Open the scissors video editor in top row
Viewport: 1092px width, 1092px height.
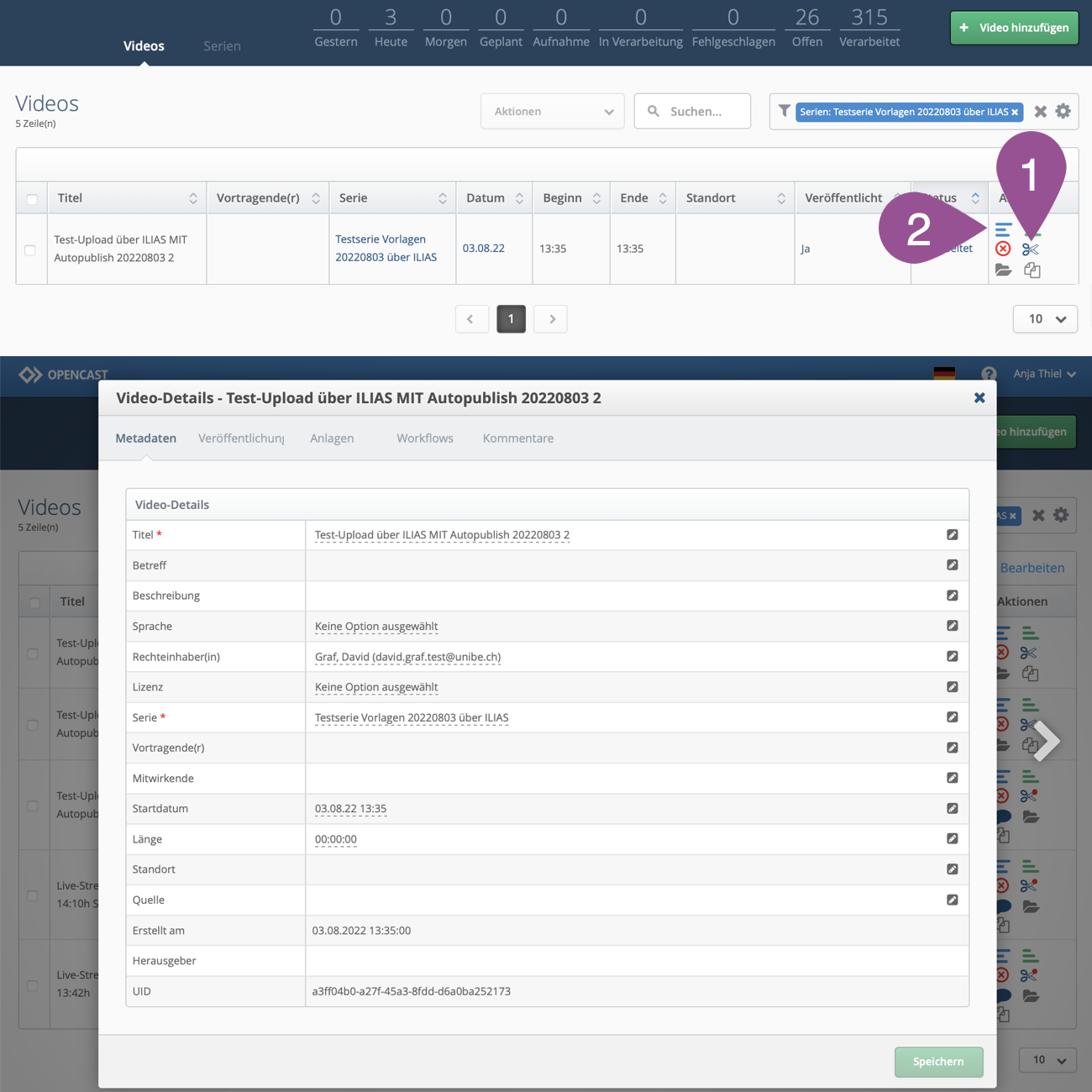coord(1031,249)
